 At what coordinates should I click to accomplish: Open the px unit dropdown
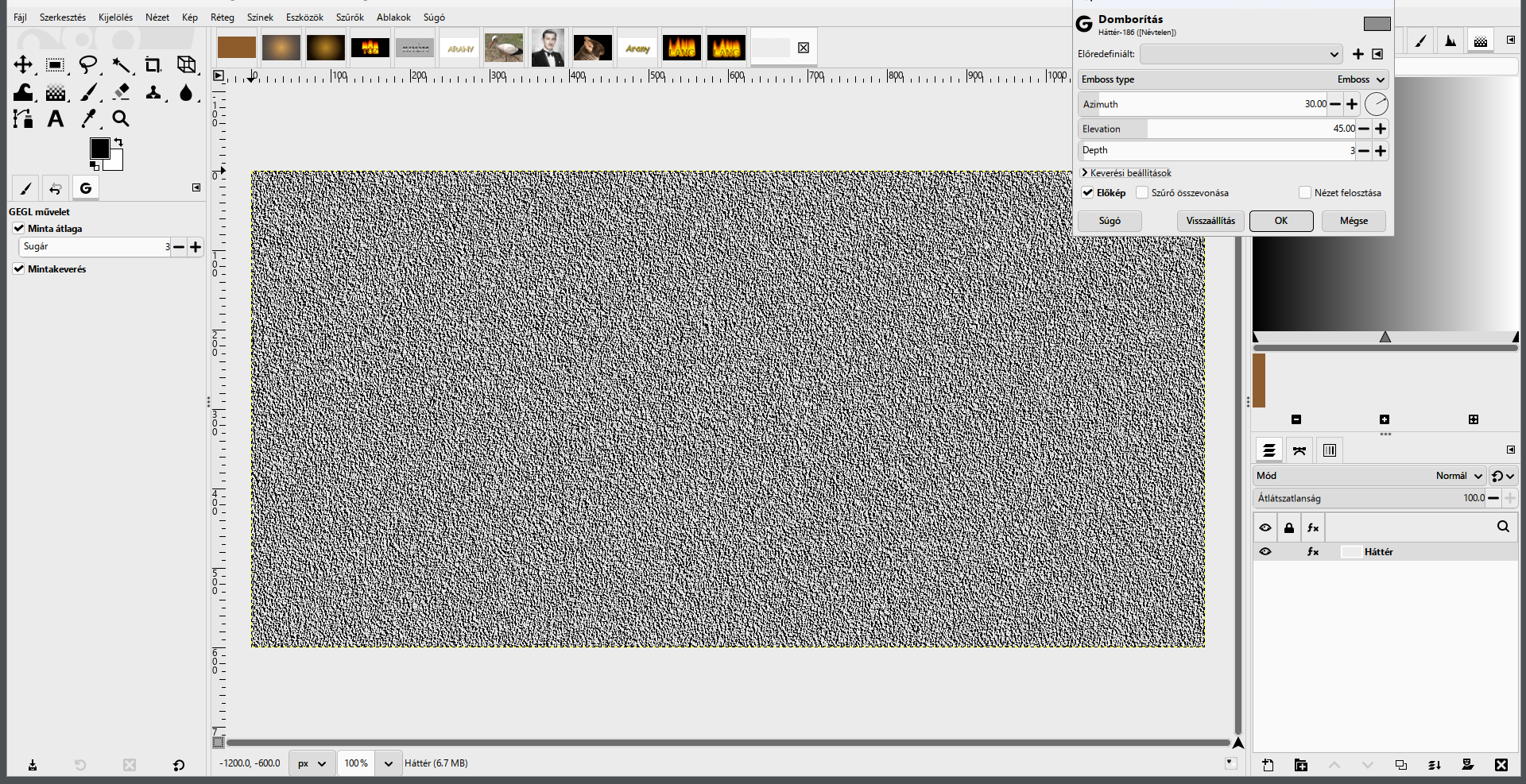[x=312, y=763]
